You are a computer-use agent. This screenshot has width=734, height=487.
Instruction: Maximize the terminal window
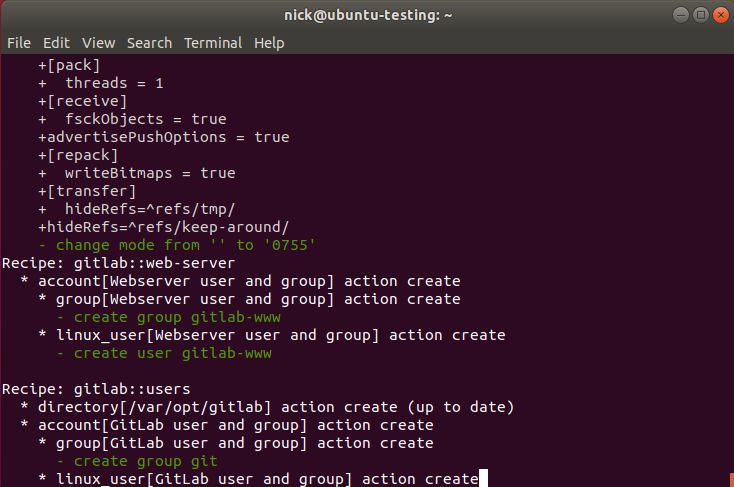tap(701, 15)
